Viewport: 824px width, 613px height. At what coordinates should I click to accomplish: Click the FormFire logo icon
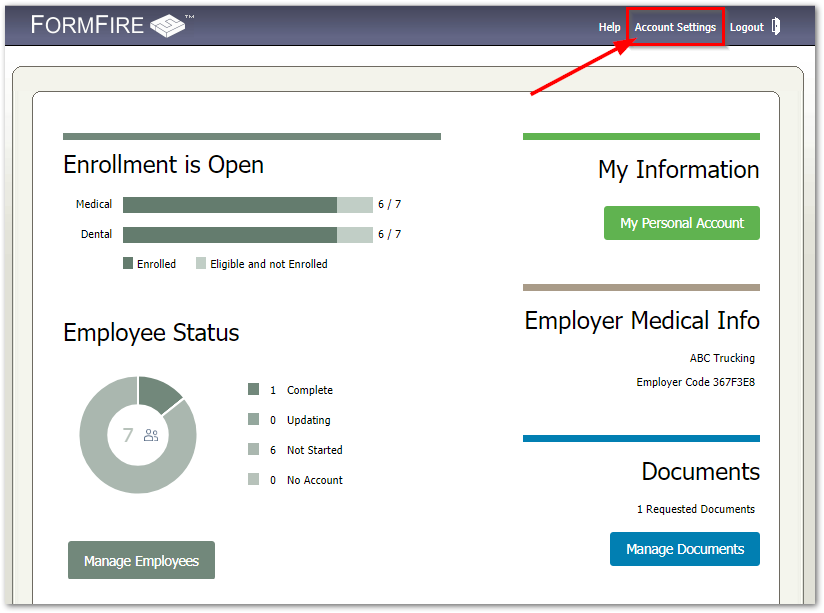[168, 25]
